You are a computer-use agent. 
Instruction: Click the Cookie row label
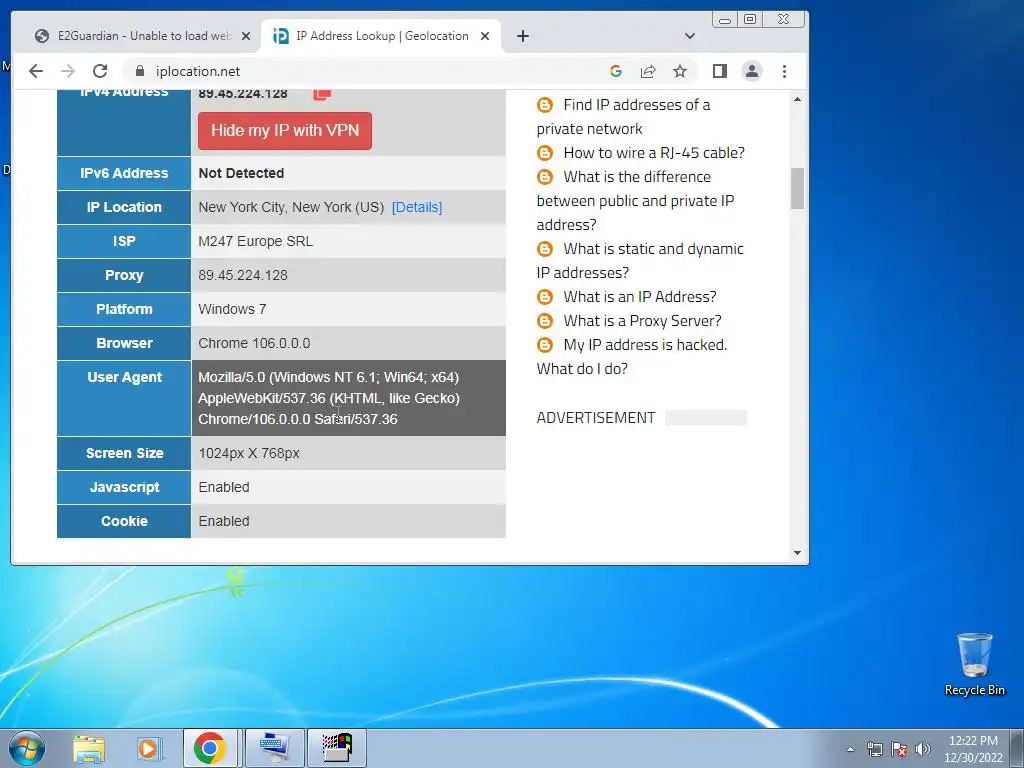coord(124,521)
